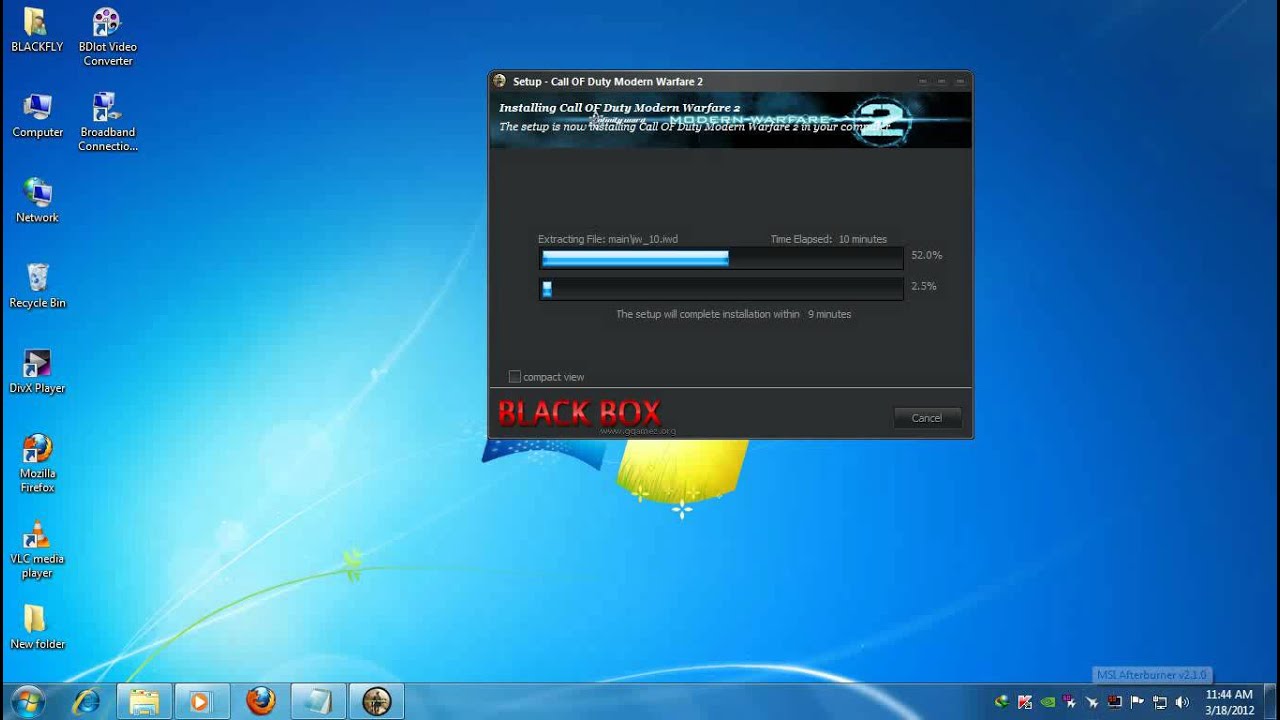The image size is (1280, 720).
Task: Select the New folder icon on the desktop
Action: click(37, 627)
